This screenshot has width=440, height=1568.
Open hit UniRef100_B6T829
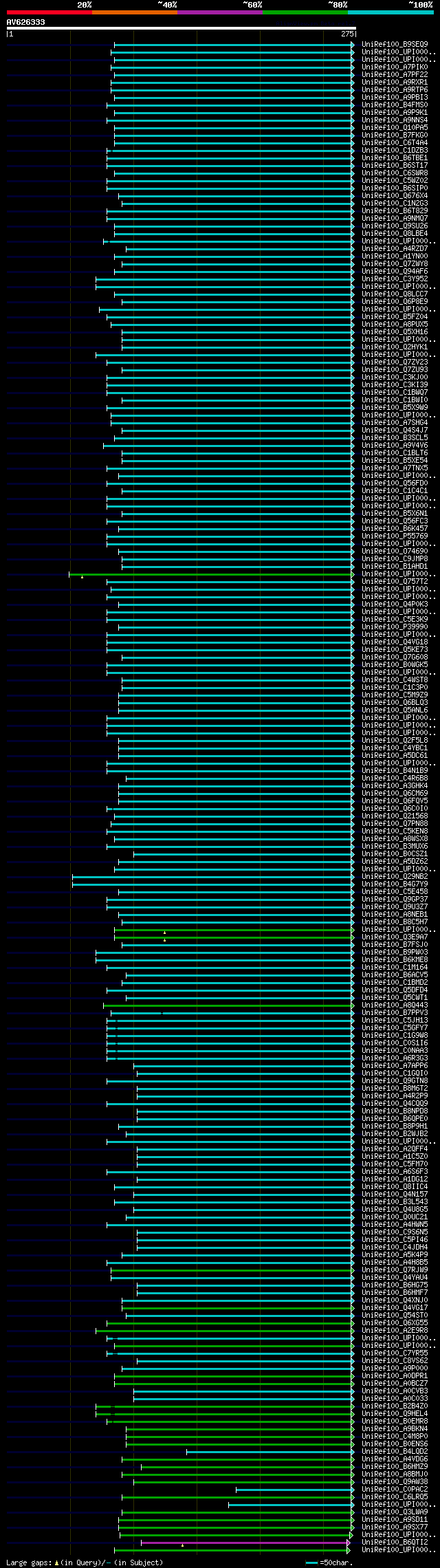(395, 210)
